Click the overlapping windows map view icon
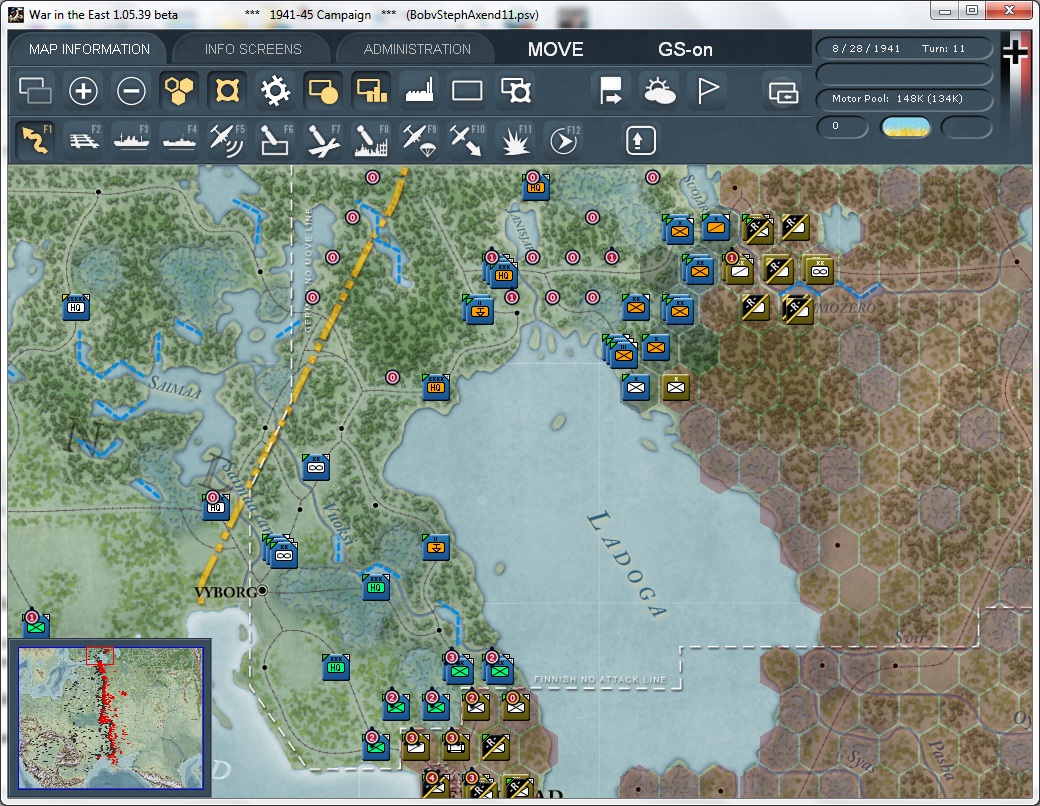This screenshot has width=1040, height=806. click(35, 91)
